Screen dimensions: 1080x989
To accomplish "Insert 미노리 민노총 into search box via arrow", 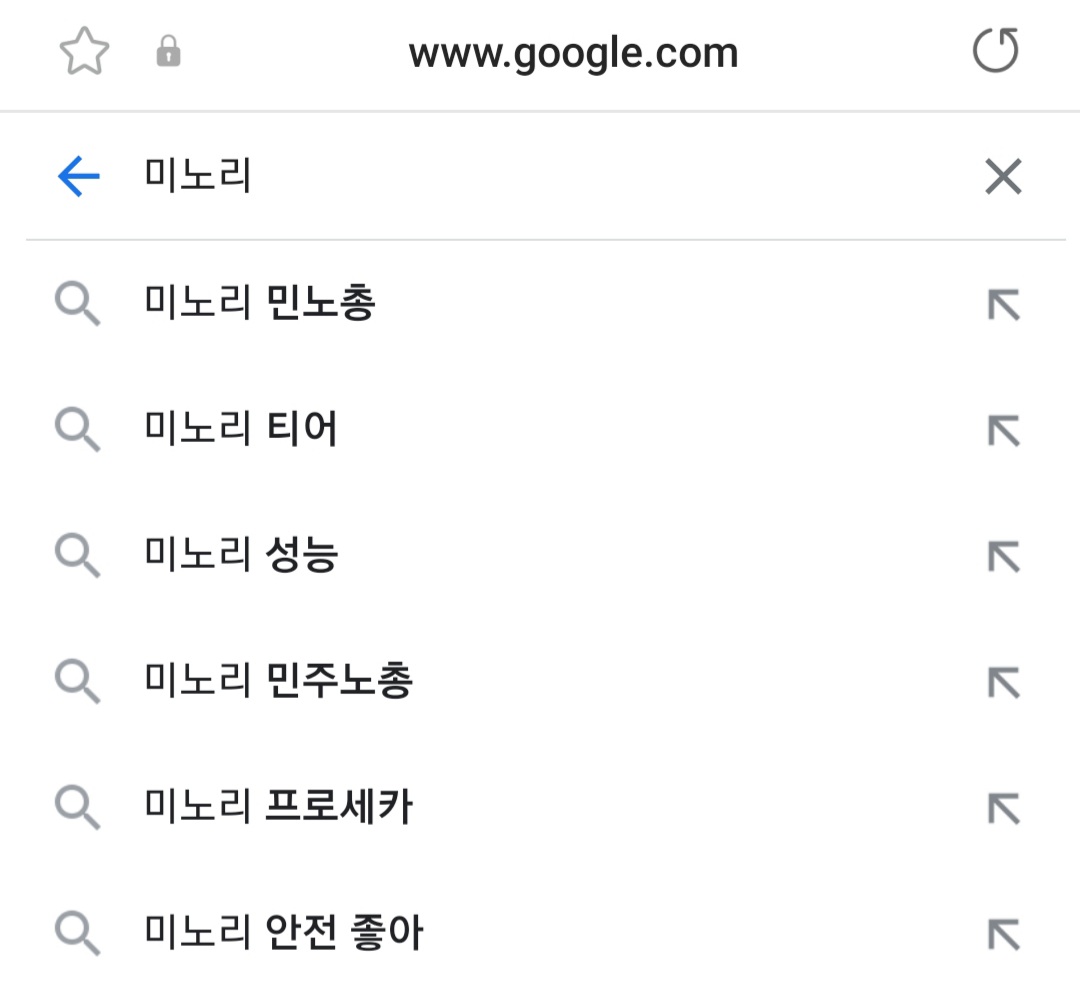I will 1003,304.
